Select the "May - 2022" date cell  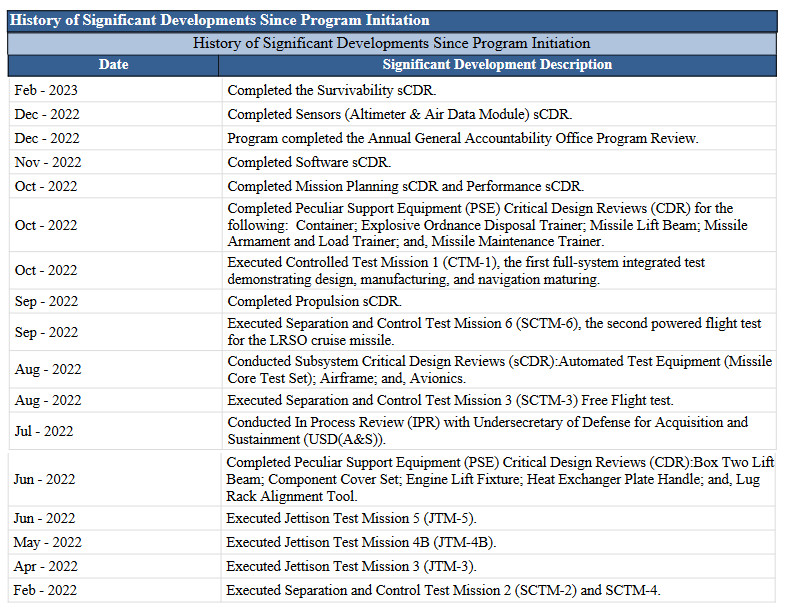point(46,542)
